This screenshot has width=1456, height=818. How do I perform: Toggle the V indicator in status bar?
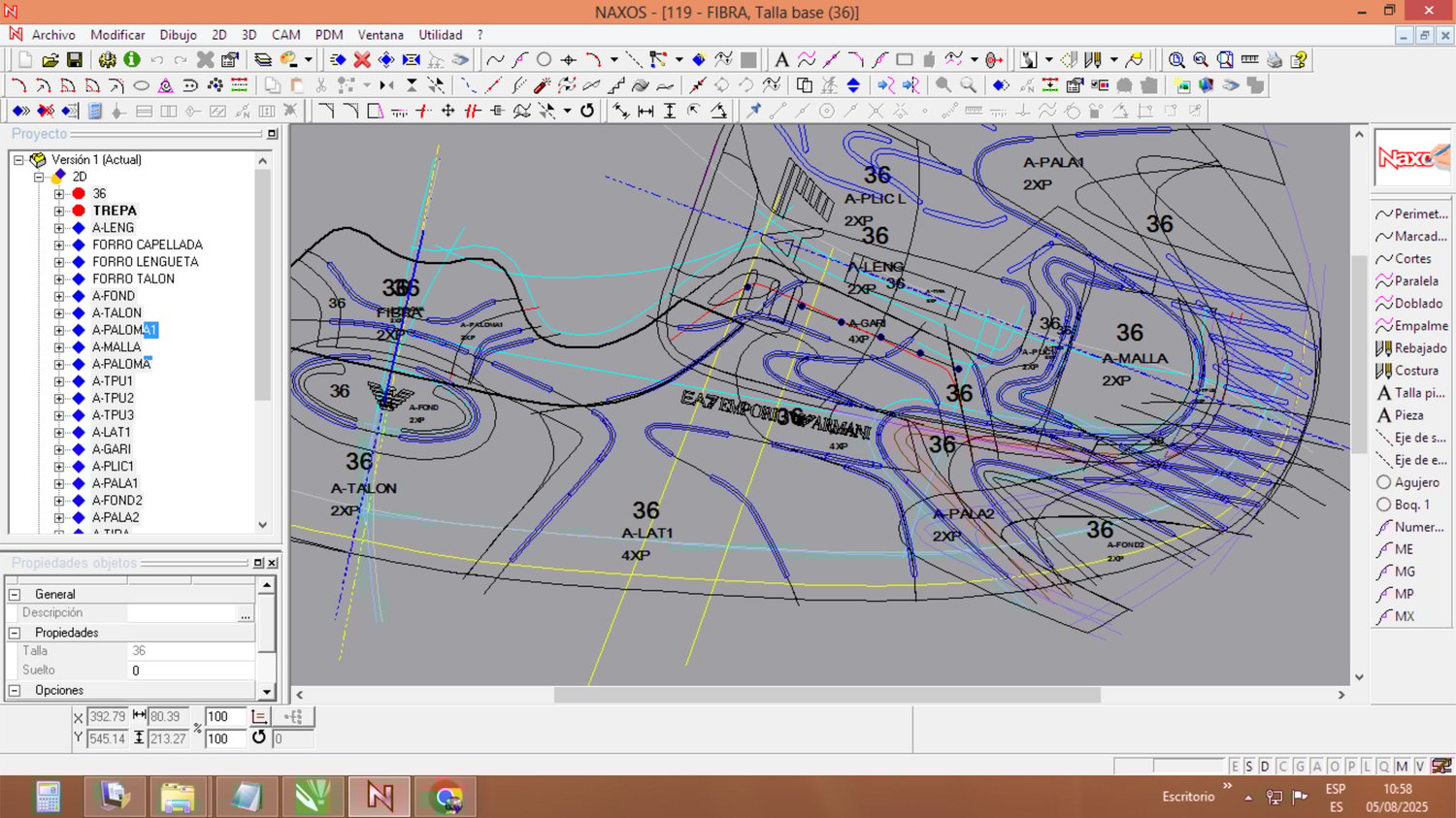point(1420,767)
